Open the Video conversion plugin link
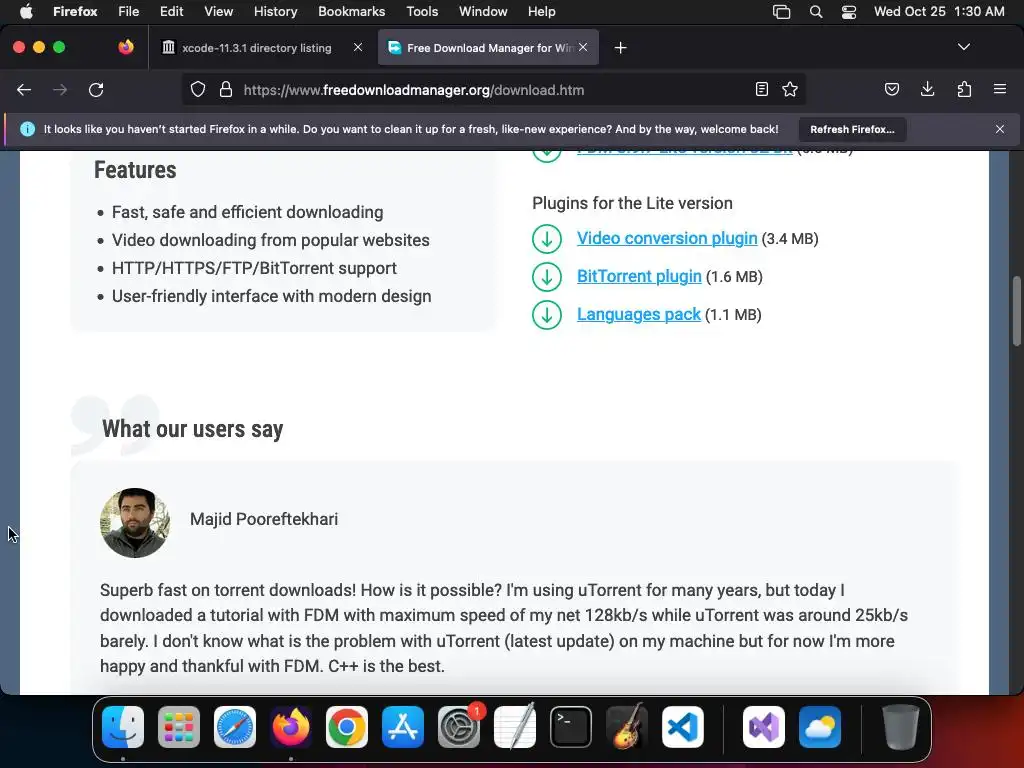This screenshot has height=768, width=1024. [x=667, y=238]
